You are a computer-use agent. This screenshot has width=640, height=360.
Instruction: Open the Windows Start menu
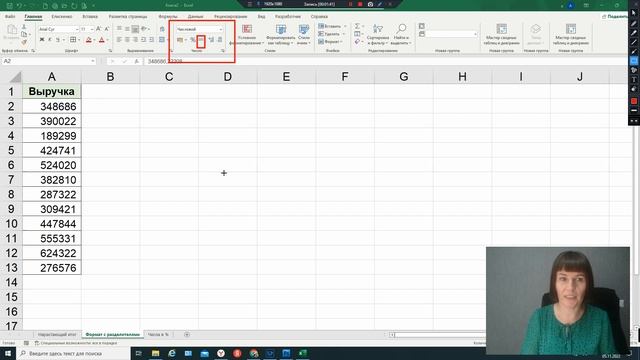tap(8, 353)
